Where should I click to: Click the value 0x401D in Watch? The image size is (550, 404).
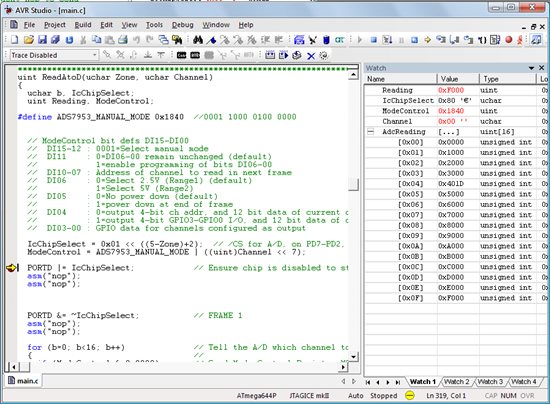click(x=451, y=184)
